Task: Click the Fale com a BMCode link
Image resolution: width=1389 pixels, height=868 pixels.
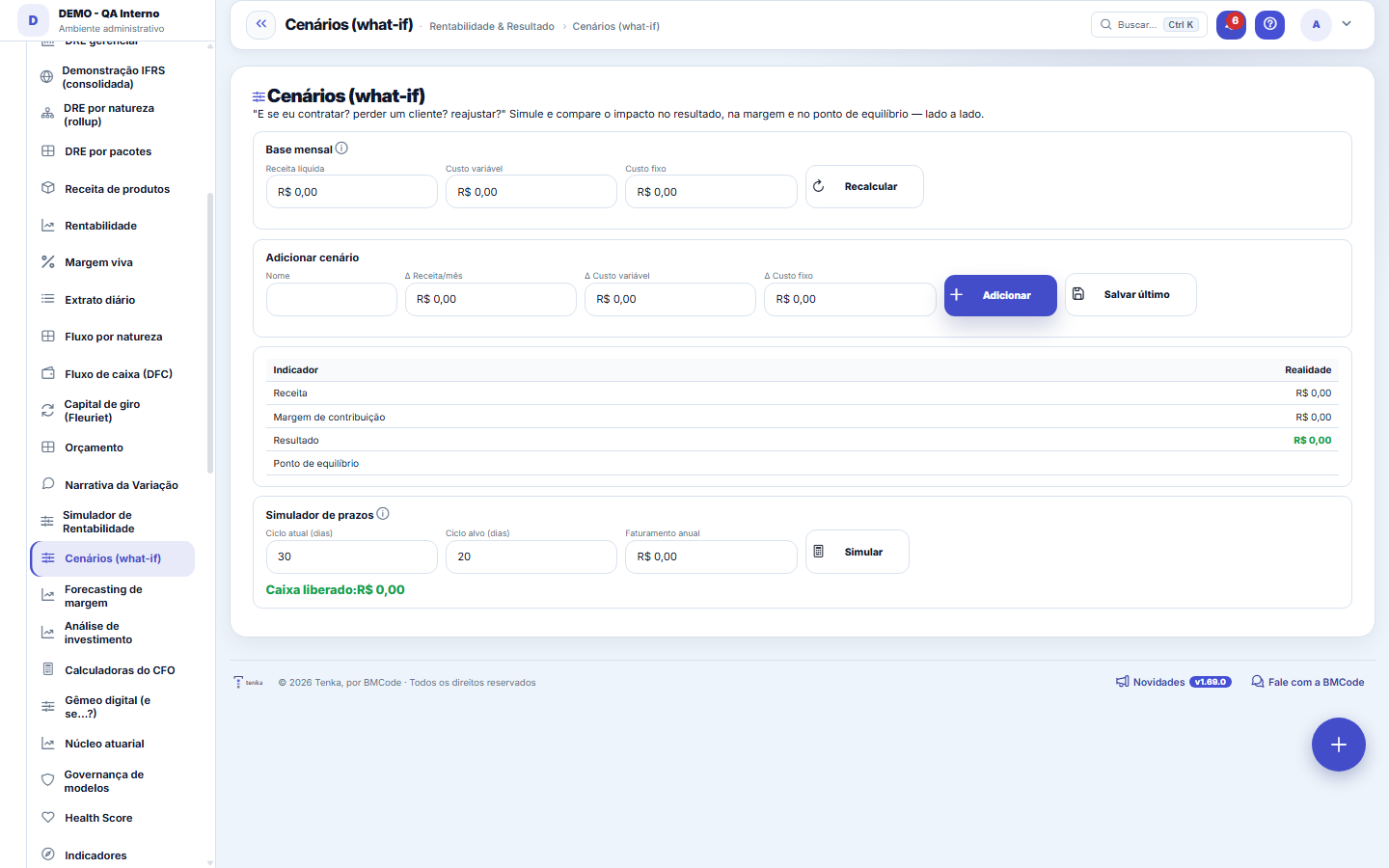Action: (1308, 682)
